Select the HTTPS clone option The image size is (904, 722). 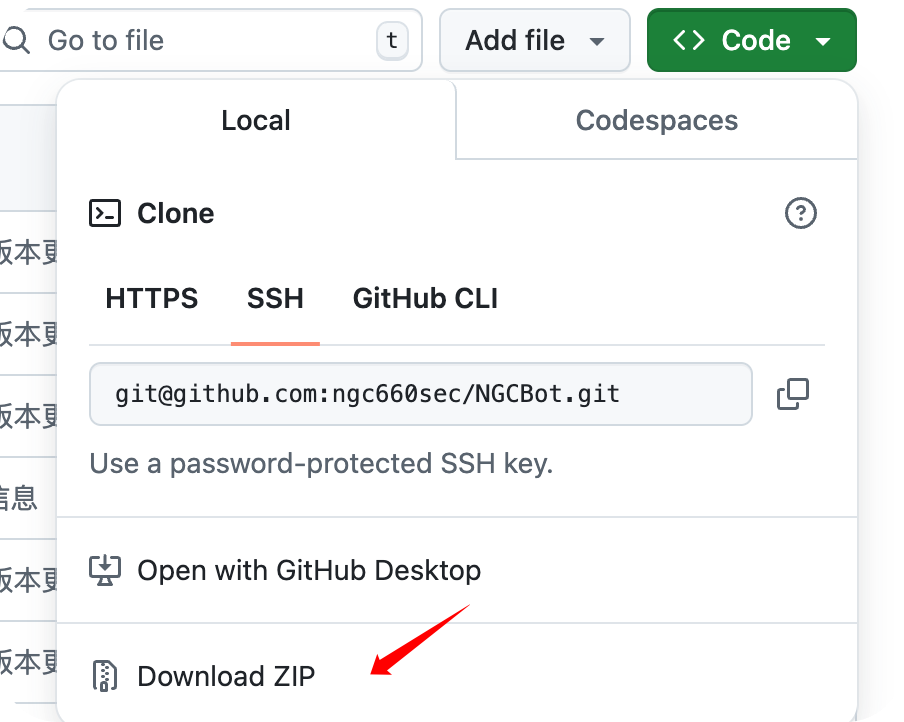[x=152, y=299]
